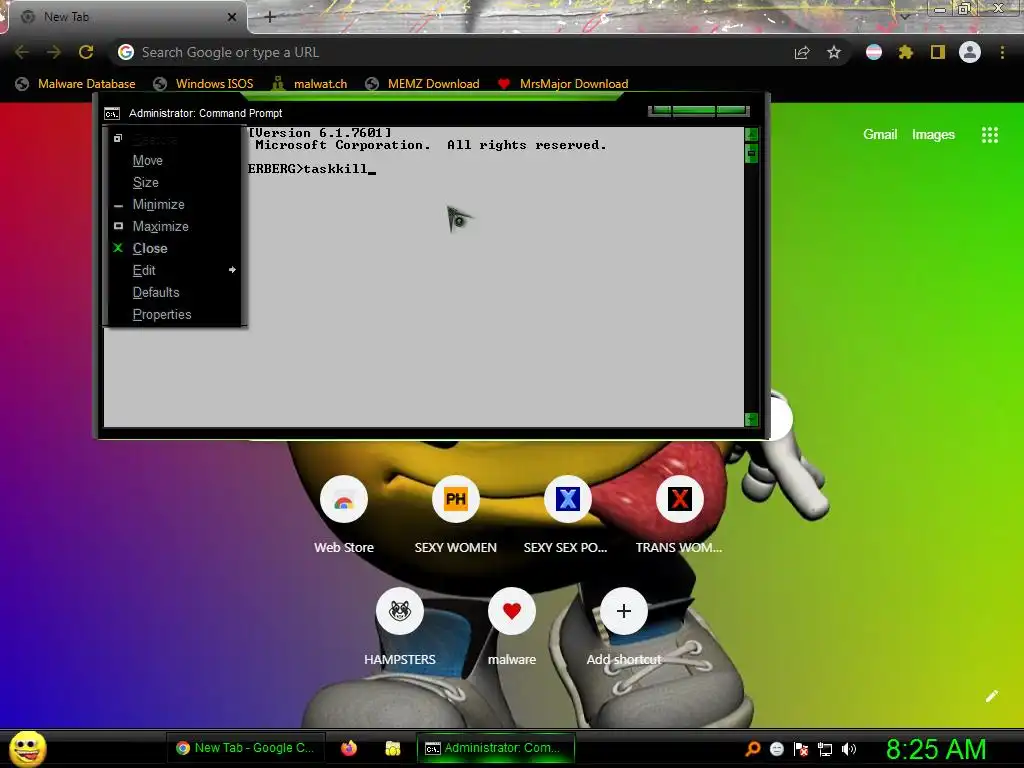Open the HAMPSTERS shortcut
1024x768 pixels.
tap(400, 611)
